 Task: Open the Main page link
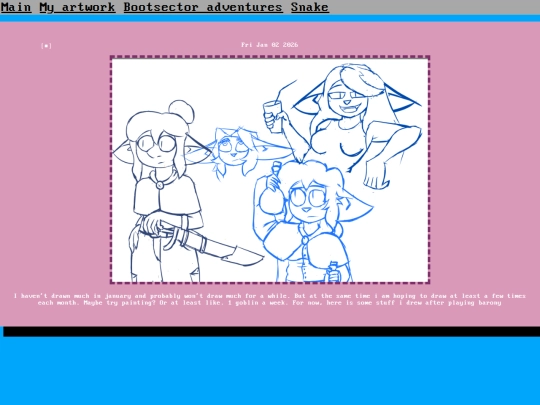pos(16,7)
